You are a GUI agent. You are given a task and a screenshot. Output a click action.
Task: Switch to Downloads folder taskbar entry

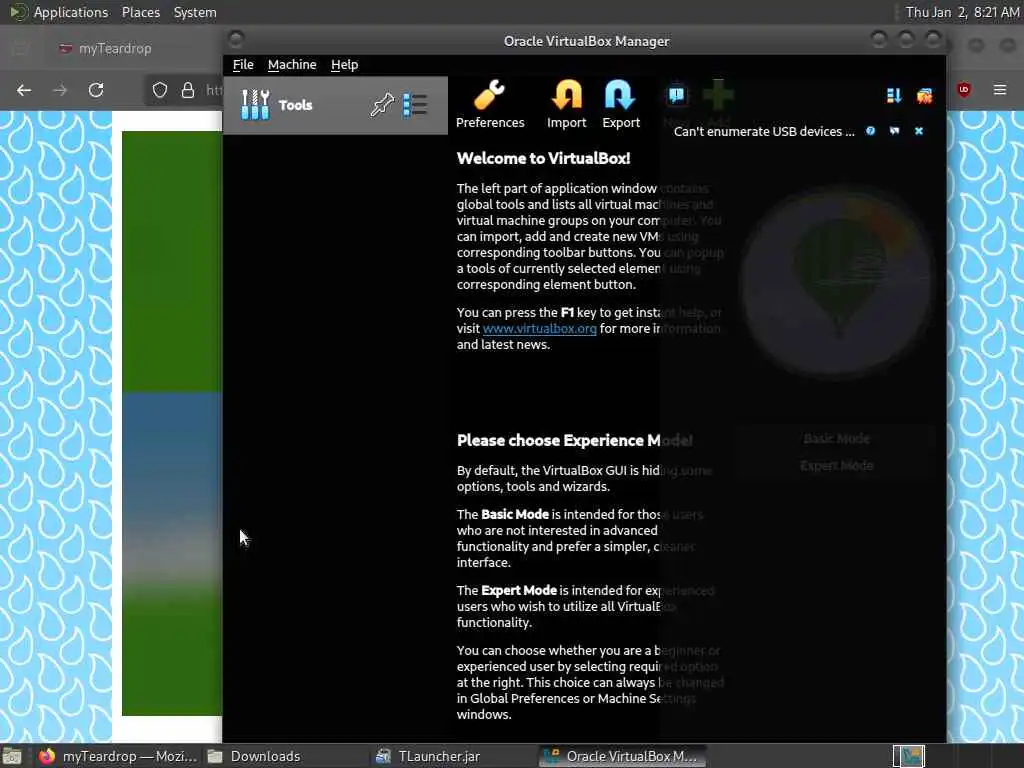tap(255, 756)
